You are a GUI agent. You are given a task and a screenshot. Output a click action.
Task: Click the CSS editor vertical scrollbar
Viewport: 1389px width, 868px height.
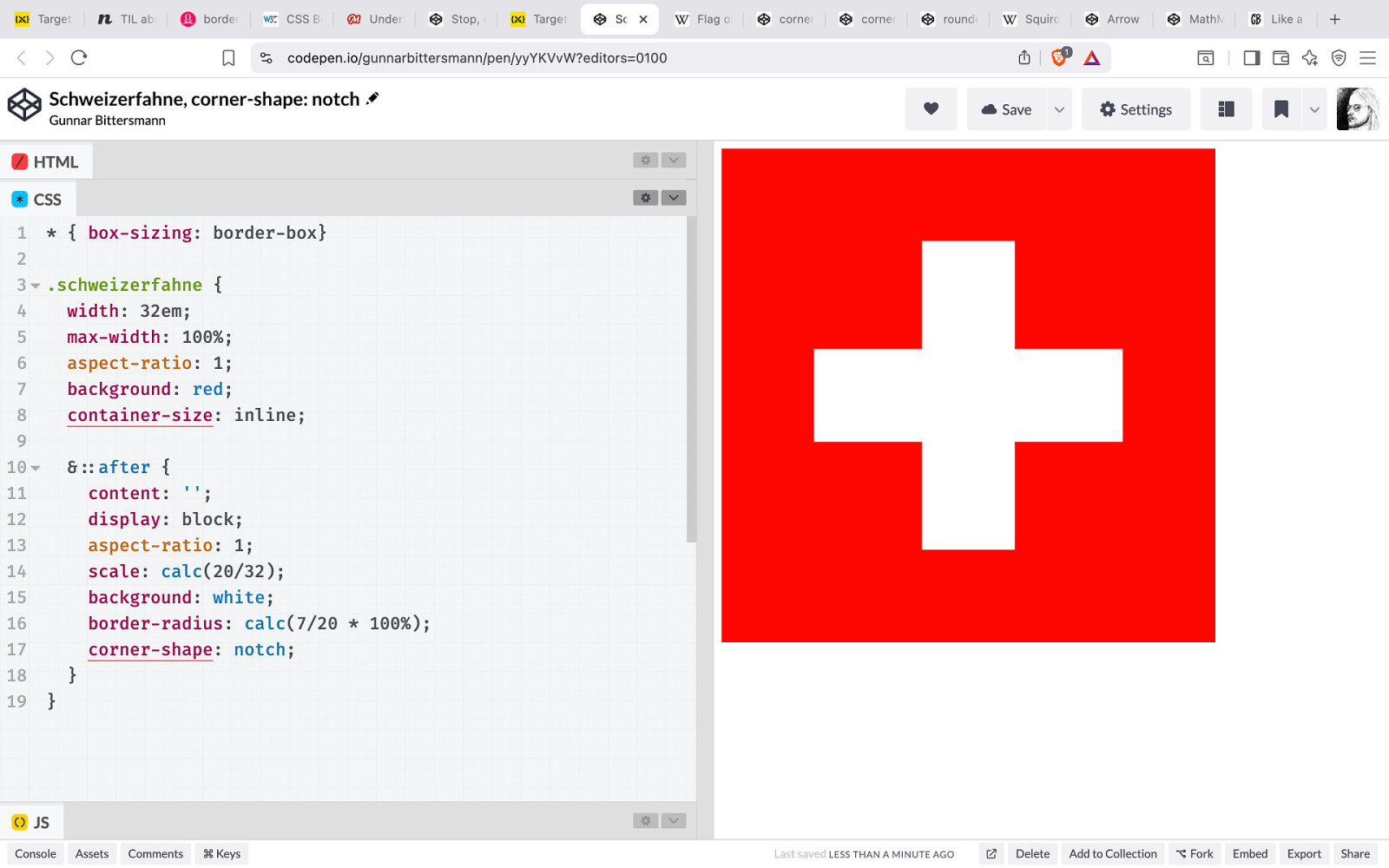pos(692,379)
